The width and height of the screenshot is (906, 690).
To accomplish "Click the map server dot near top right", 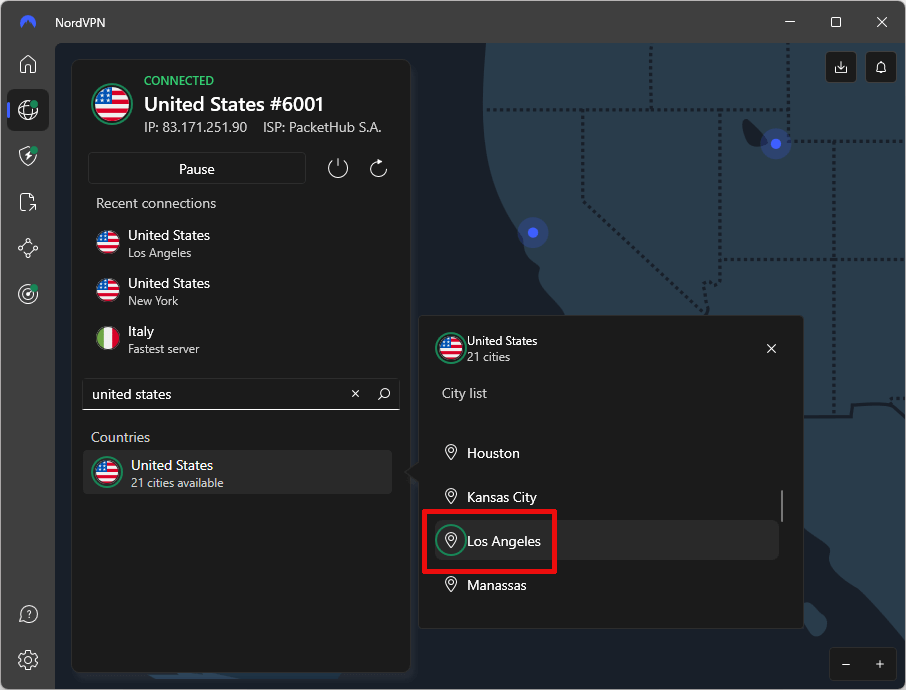I will click(775, 143).
